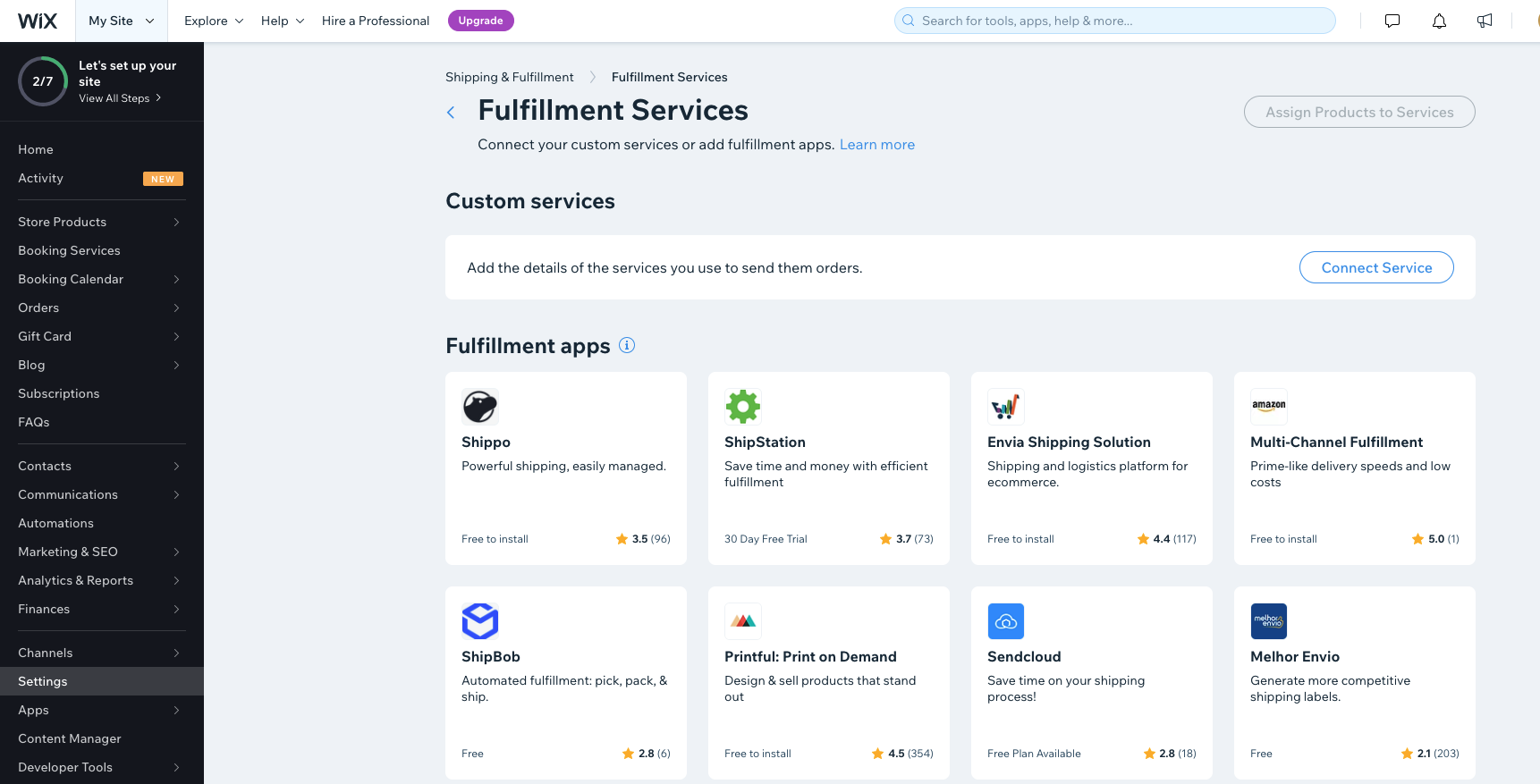Click the info icon next to Fulfillment apps
The height and width of the screenshot is (784, 1540).
(627, 345)
